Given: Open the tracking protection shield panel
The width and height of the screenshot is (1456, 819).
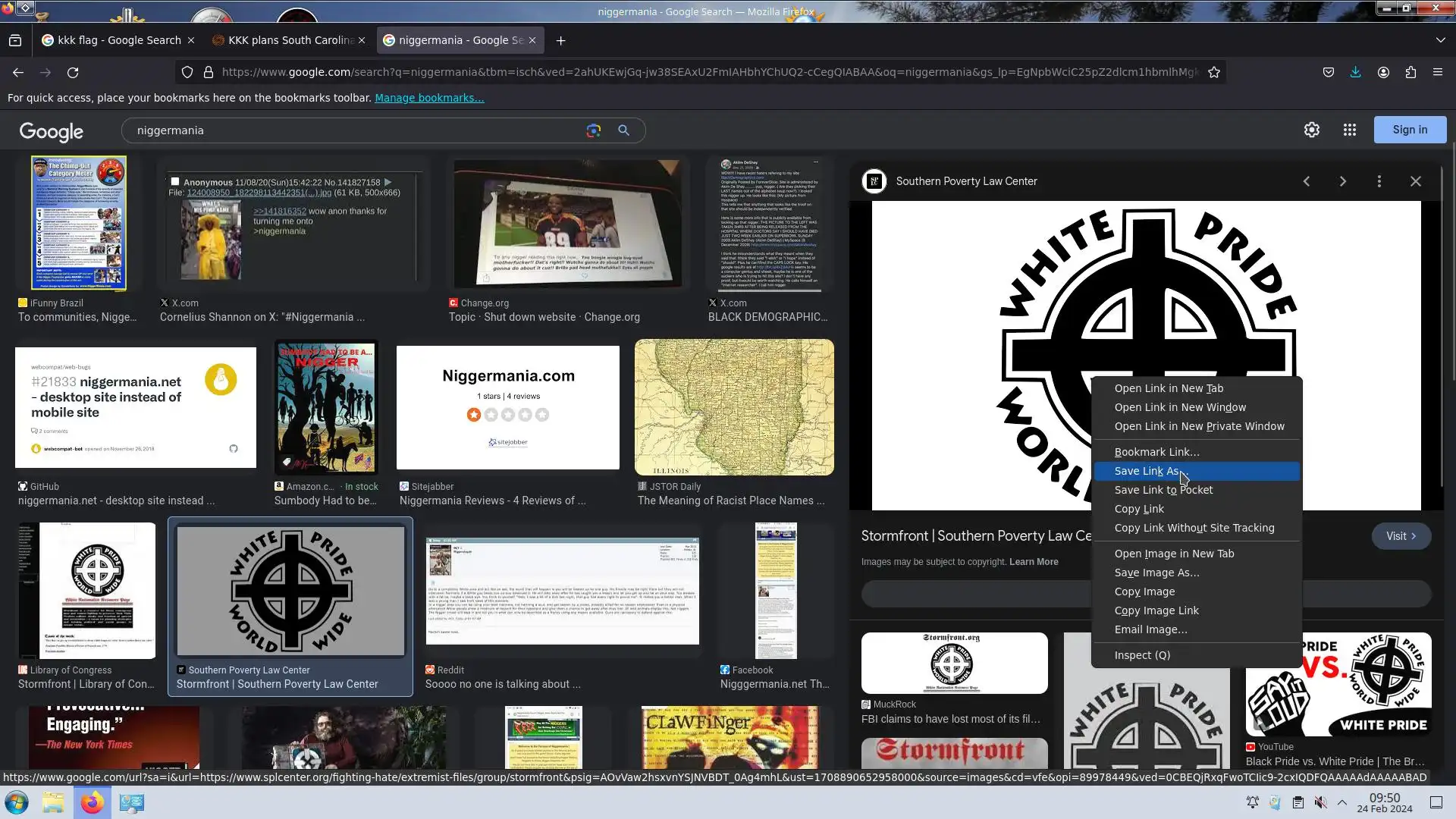Looking at the screenshot, I should 187,72.
